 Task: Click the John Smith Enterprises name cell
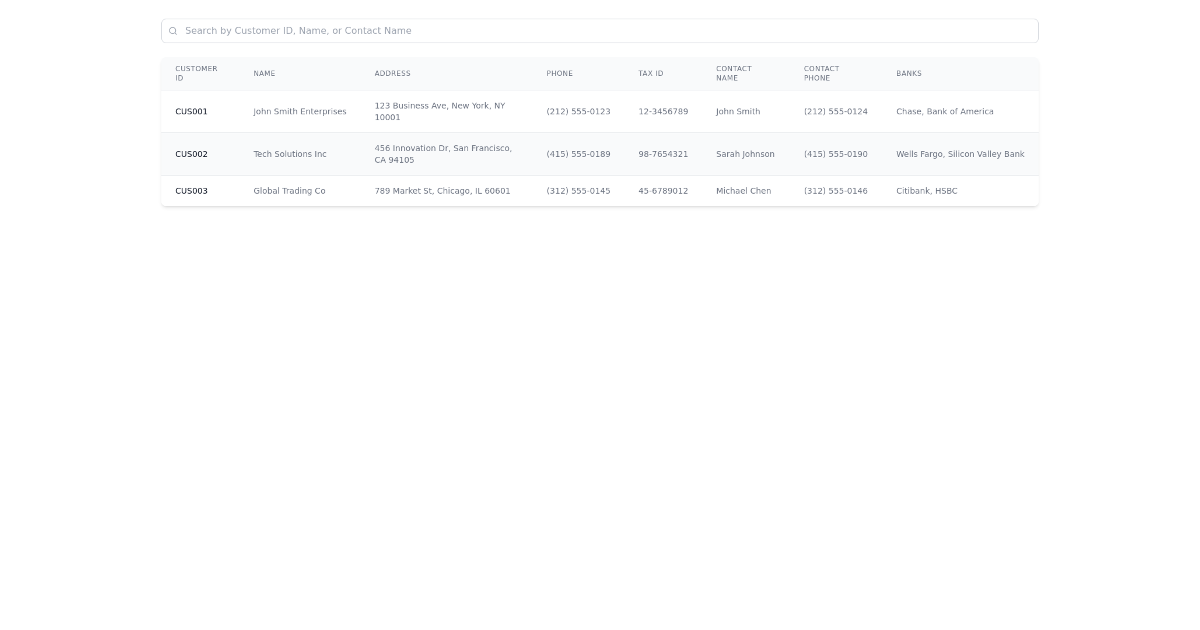click(299, 112)
